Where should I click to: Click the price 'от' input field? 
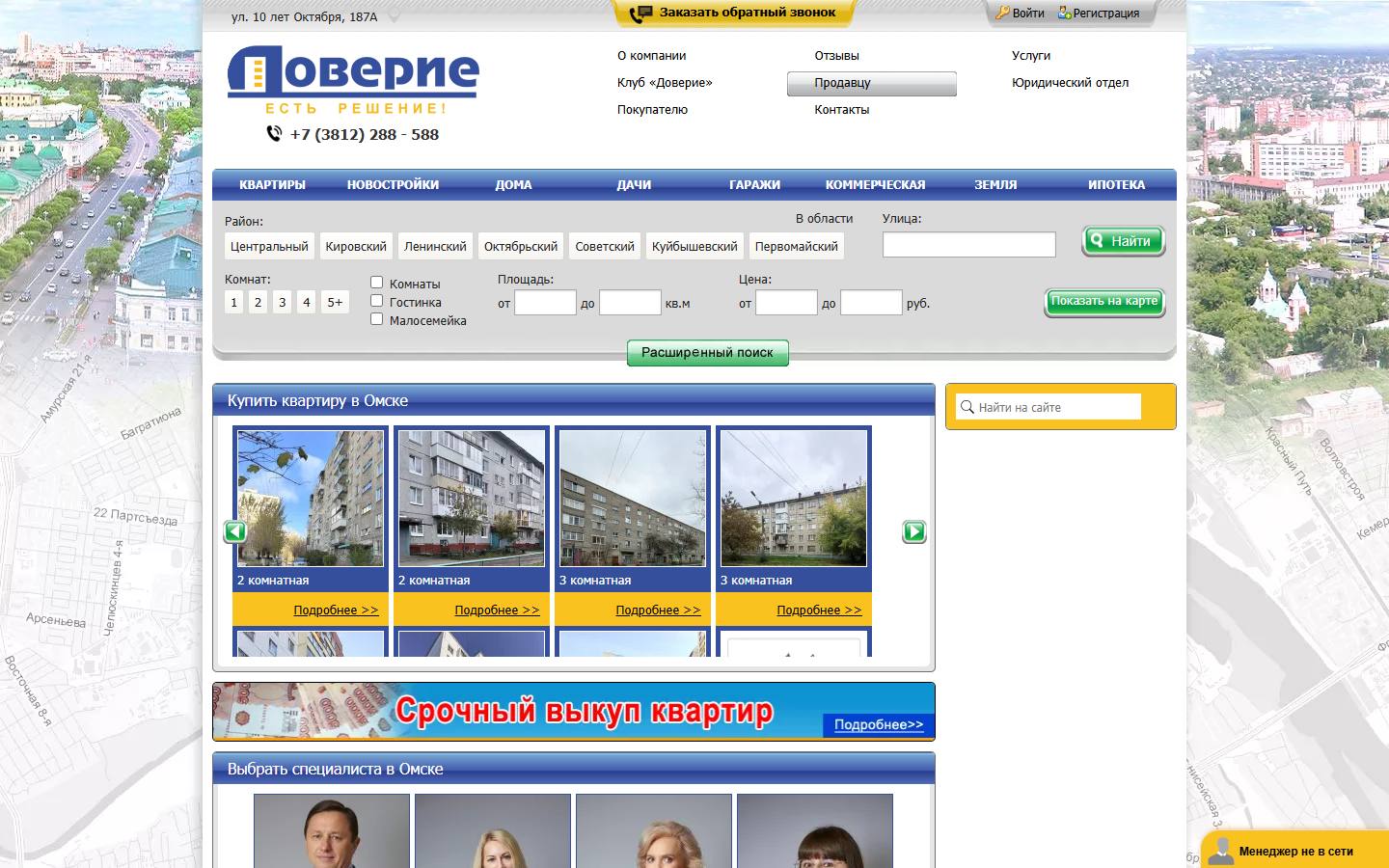pos(786,303)
